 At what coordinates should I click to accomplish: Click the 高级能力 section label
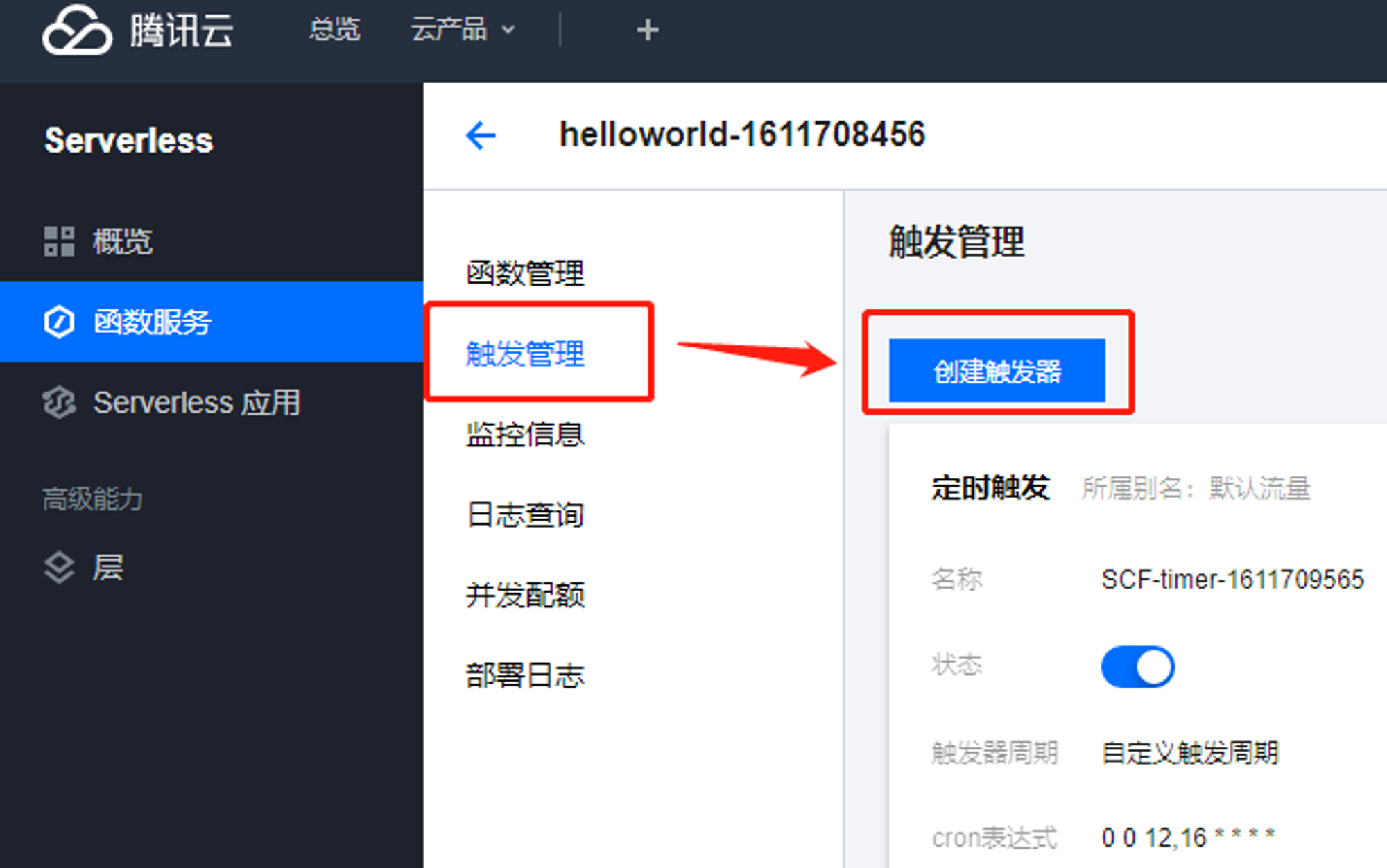coord(93,499)
